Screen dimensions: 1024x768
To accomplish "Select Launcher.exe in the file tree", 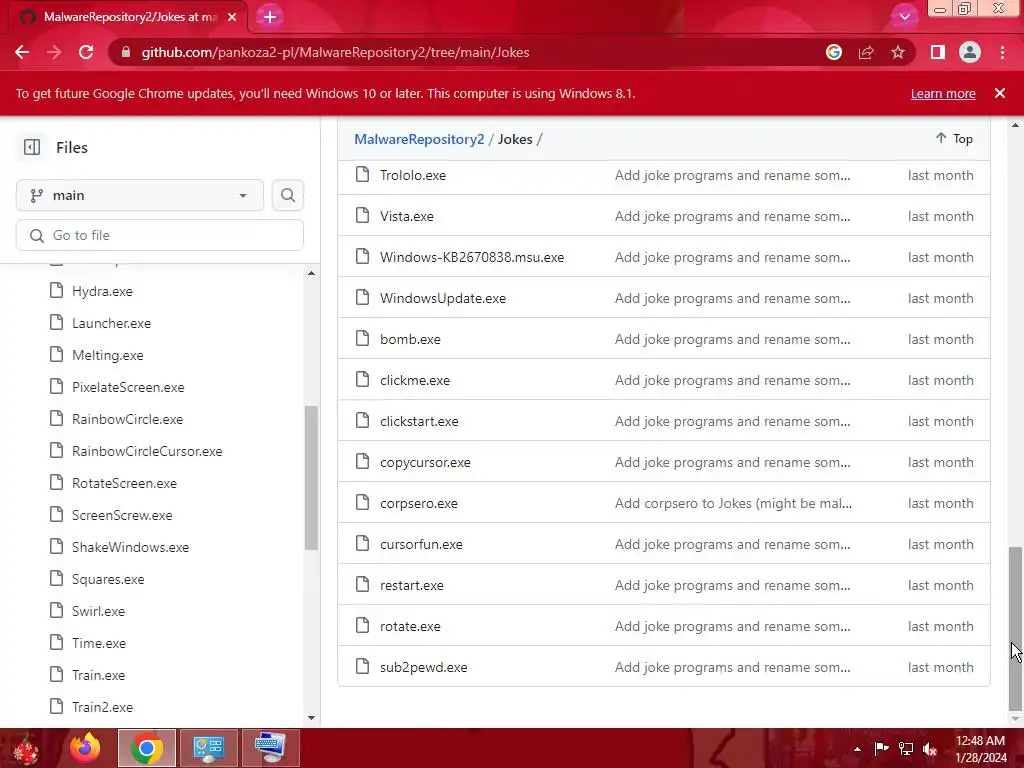I will click(x=111, y=323).
